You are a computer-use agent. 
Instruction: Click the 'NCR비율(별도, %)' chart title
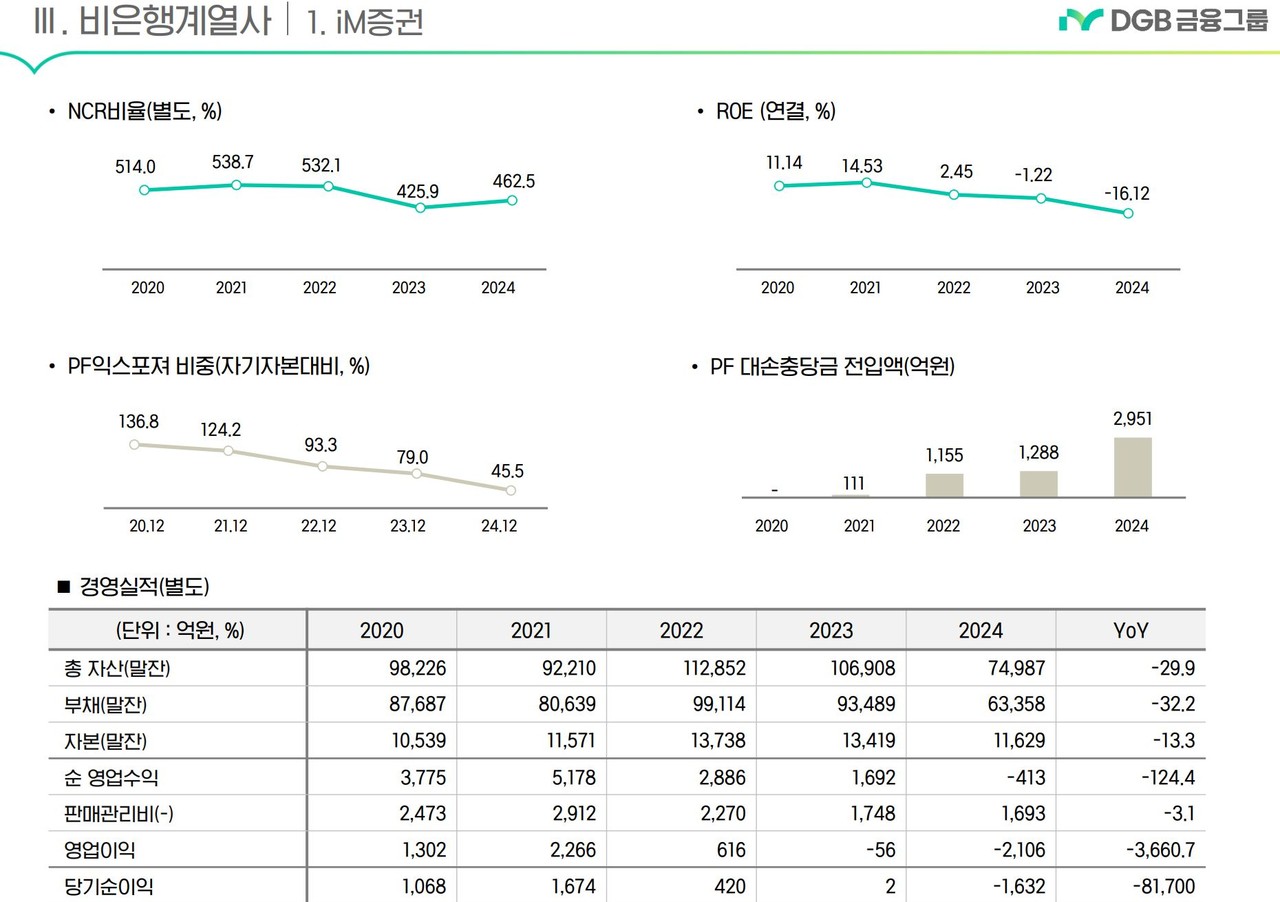point(144,112)
